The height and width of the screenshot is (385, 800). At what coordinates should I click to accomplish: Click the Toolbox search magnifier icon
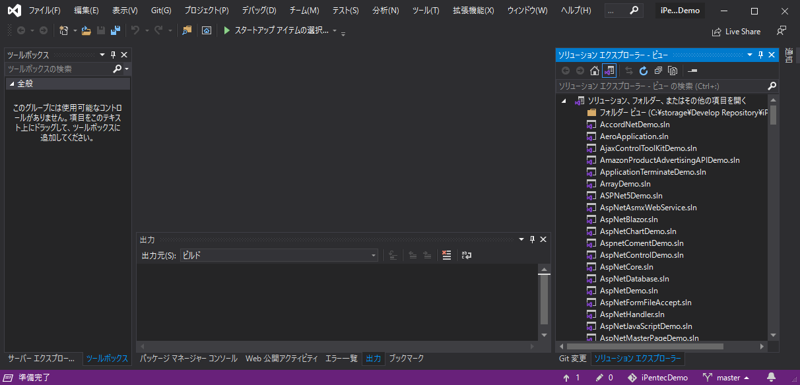click(x=117, y=68)
